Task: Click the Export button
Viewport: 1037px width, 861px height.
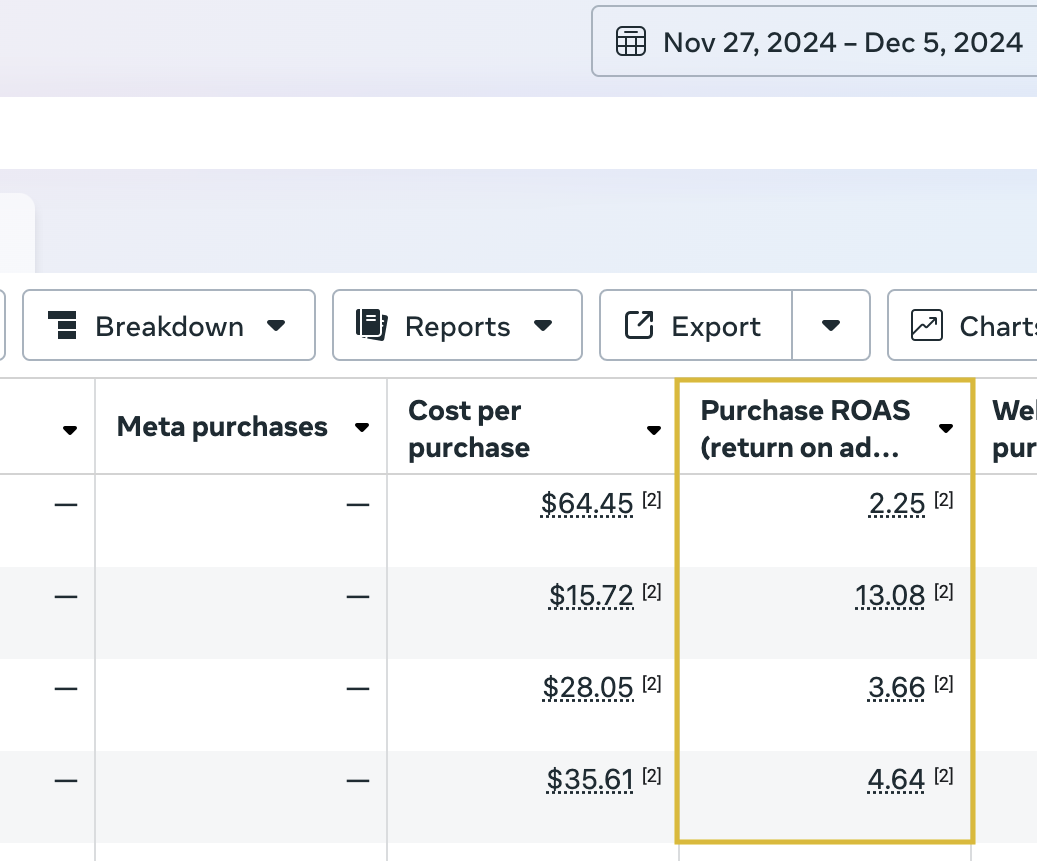Action: [696, 326]
